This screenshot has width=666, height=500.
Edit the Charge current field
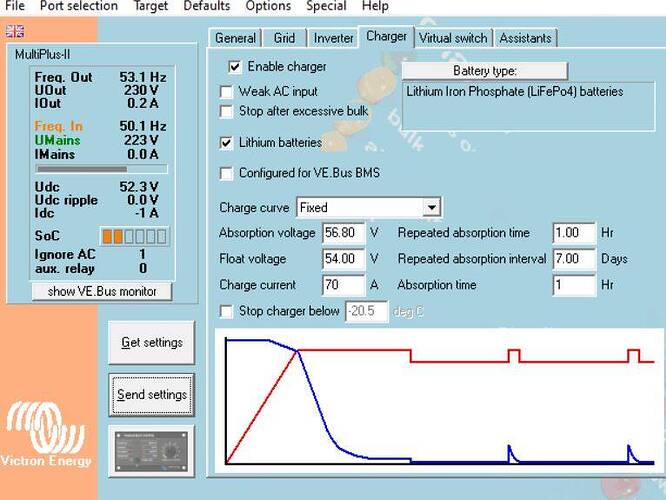click(x=344, y=285)
